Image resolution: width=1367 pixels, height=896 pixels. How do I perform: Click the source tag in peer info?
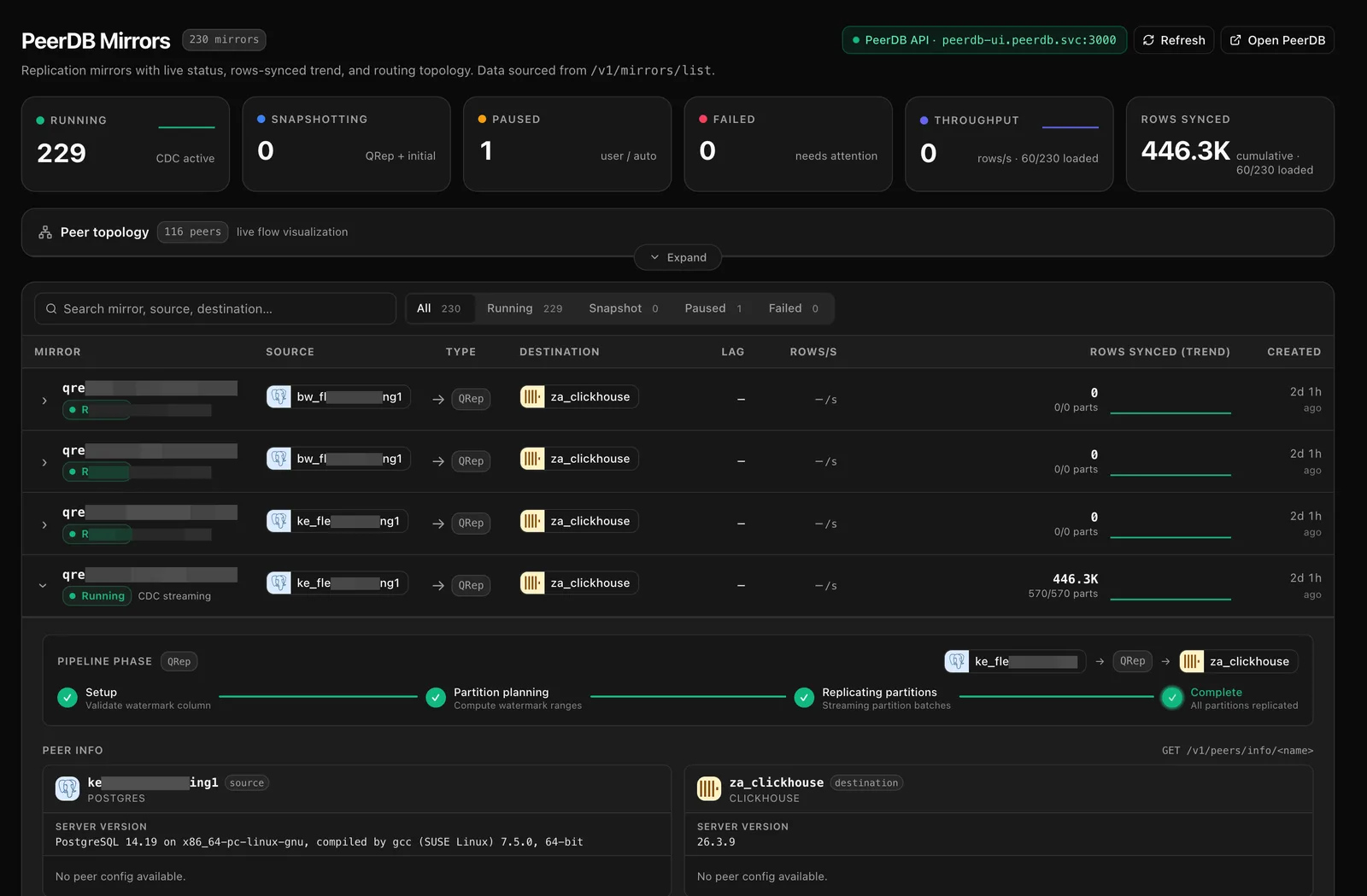246,782
